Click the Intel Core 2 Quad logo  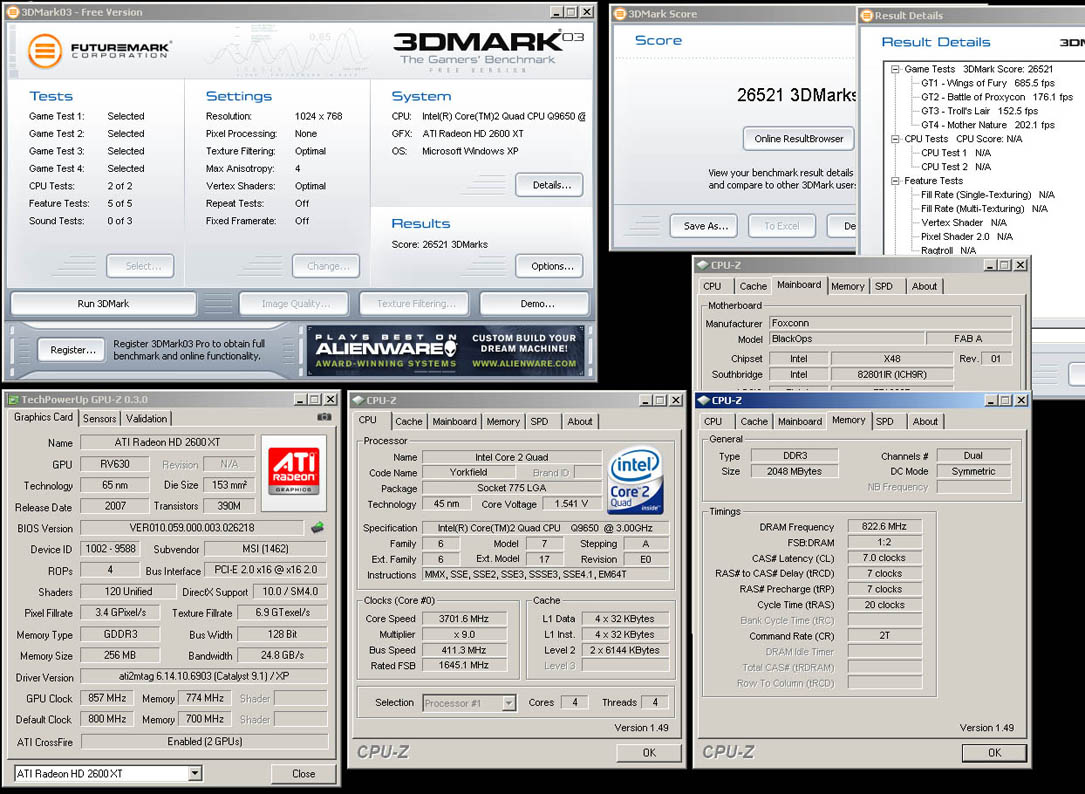[635, 480]
